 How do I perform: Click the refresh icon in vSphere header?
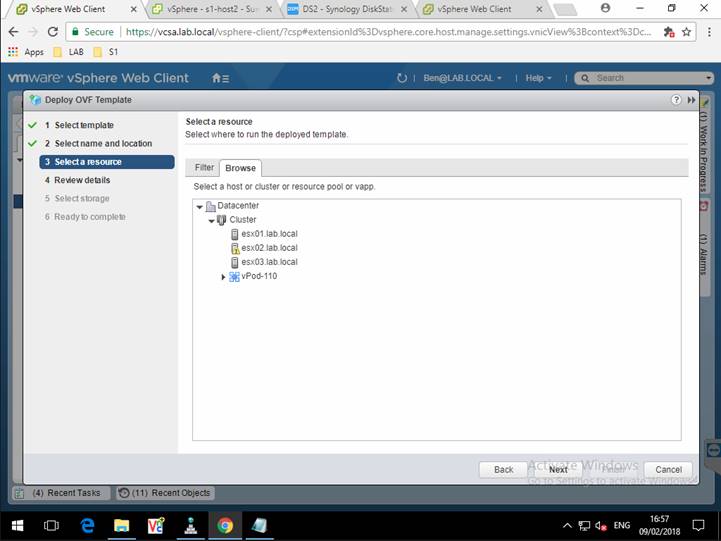click(401, 78)
